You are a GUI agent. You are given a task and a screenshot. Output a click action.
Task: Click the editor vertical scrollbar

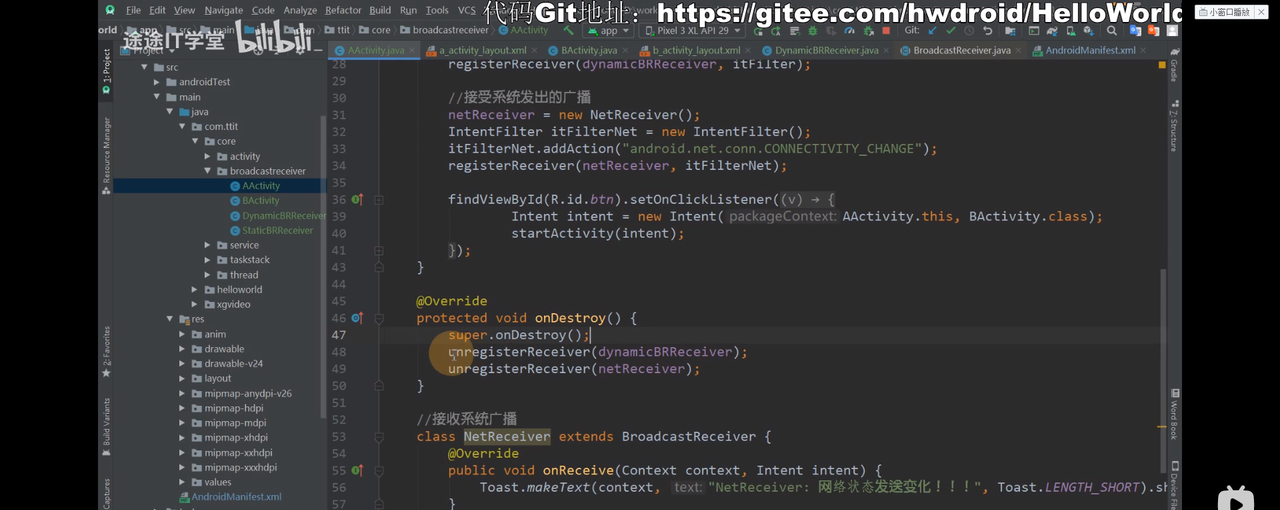coord(1162,369)
